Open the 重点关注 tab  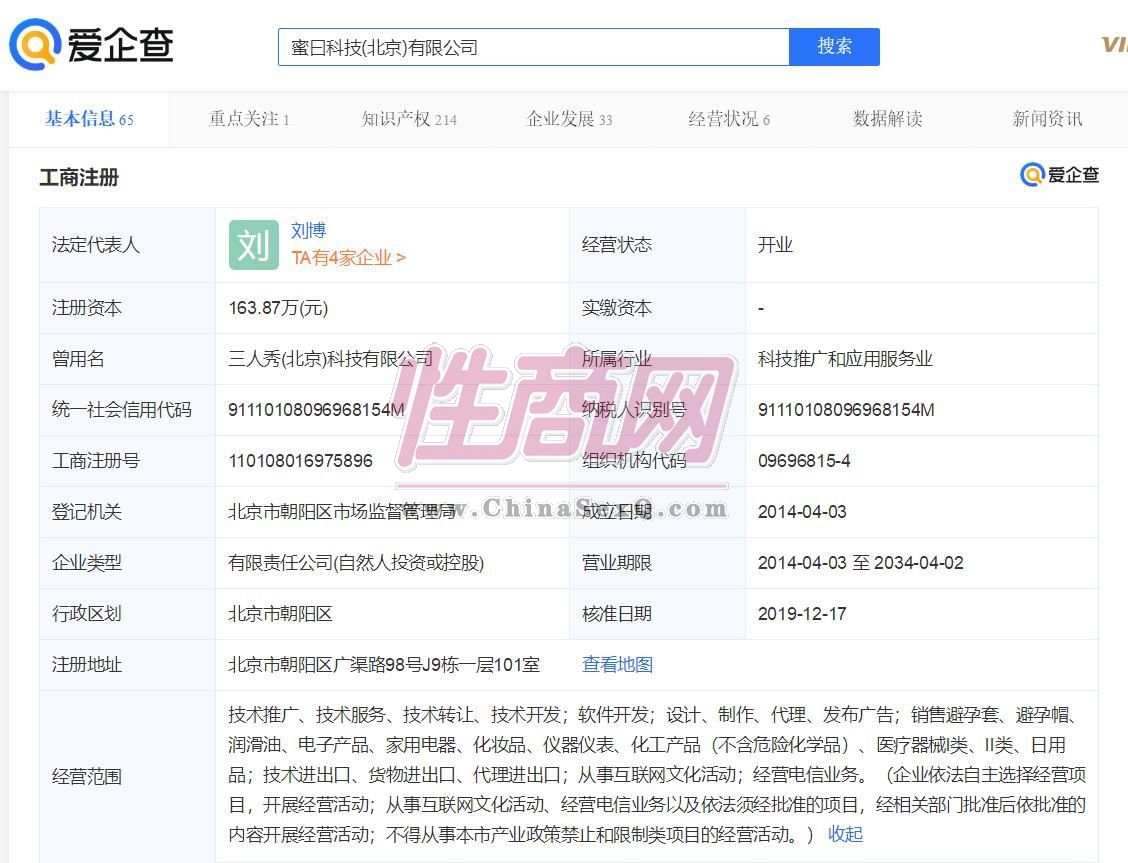pos(249,119)
